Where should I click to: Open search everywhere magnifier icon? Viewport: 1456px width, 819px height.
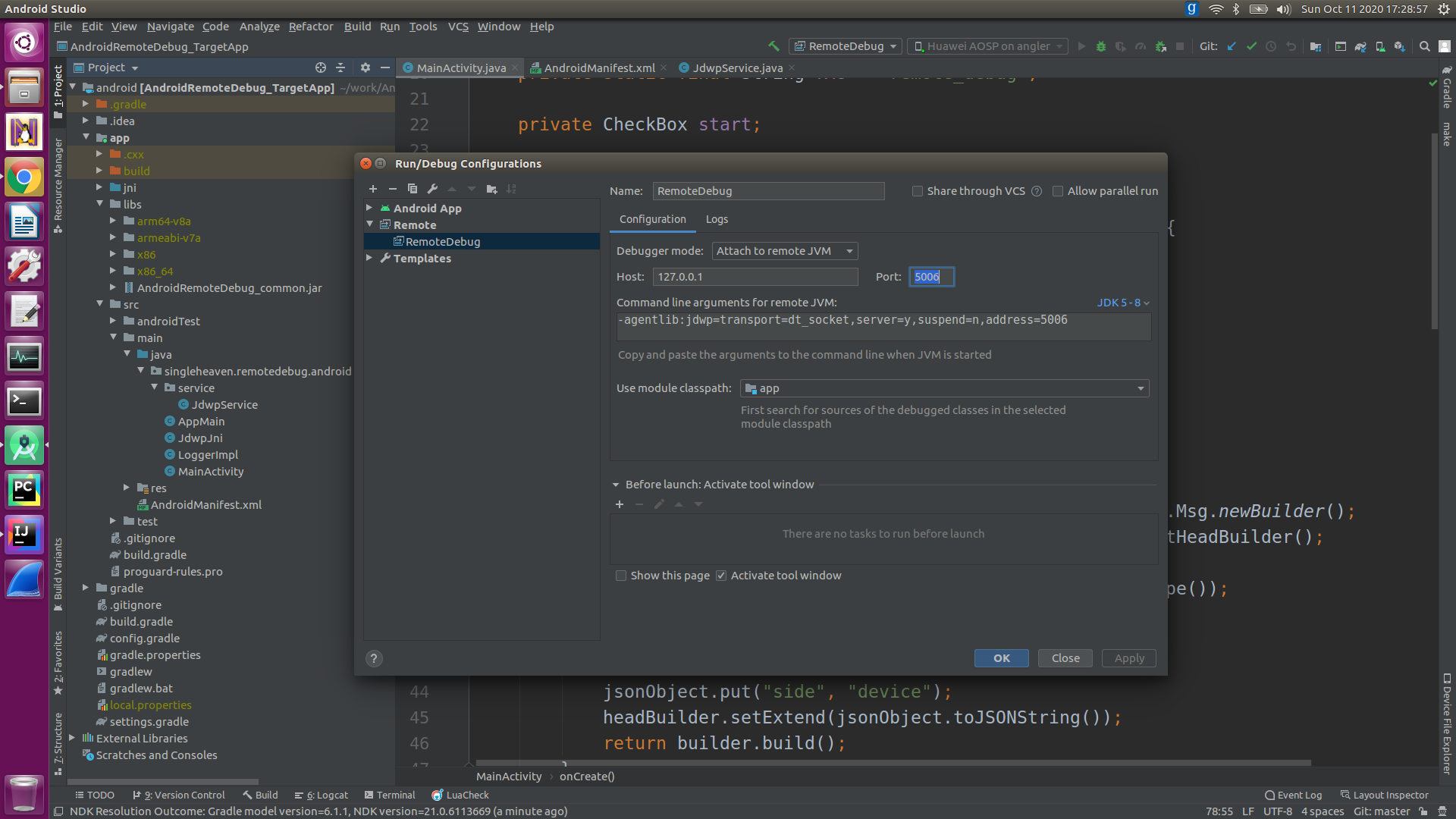coord(1424,46)
